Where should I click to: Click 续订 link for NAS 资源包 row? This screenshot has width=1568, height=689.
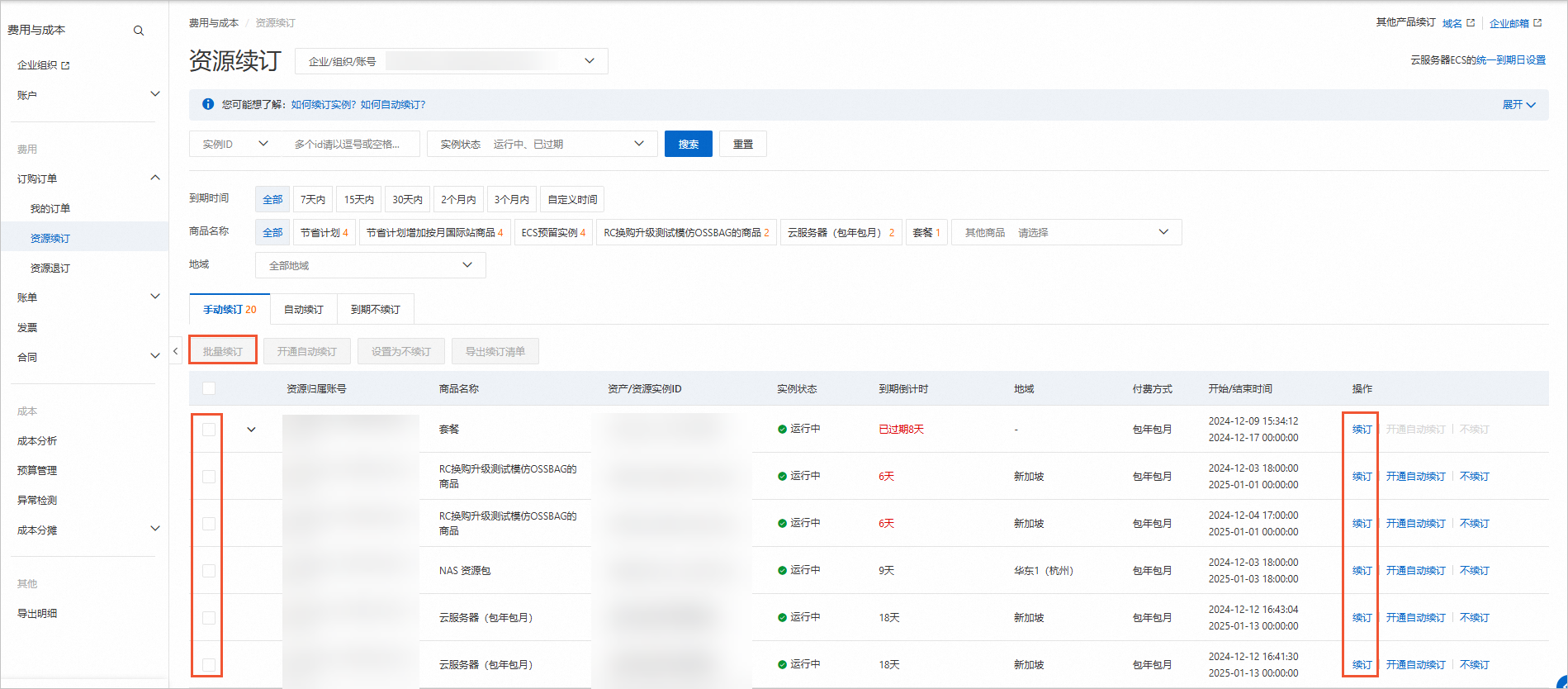tap(1362, 571)
